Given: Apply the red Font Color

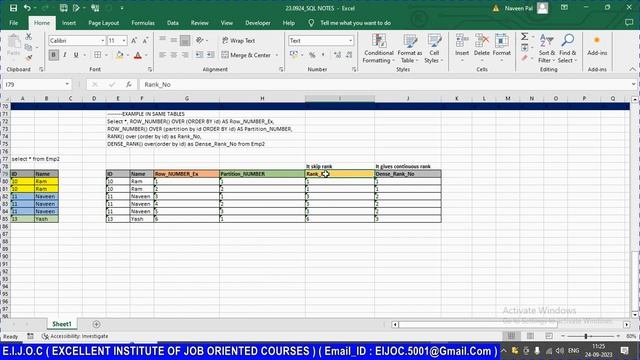Looking at the screenshot, I should point(138,55).
